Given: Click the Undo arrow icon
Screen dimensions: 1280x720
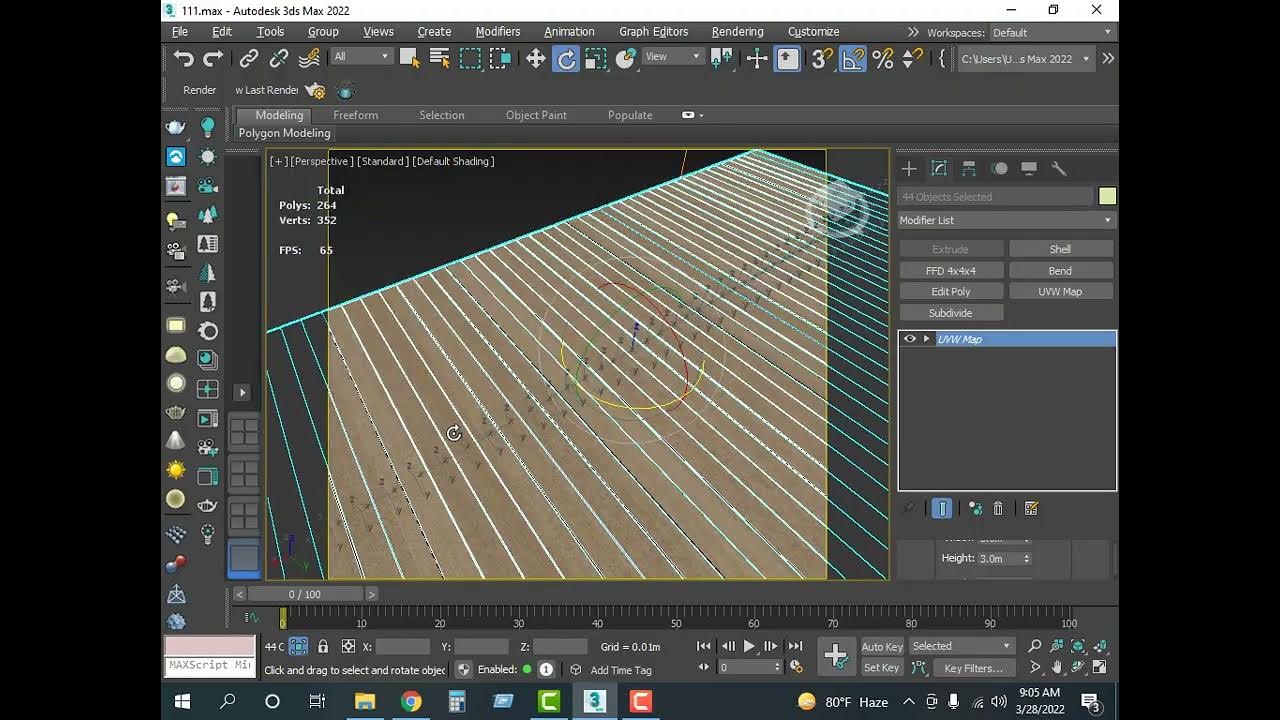Looking at the screenshot, I should 183,59.
